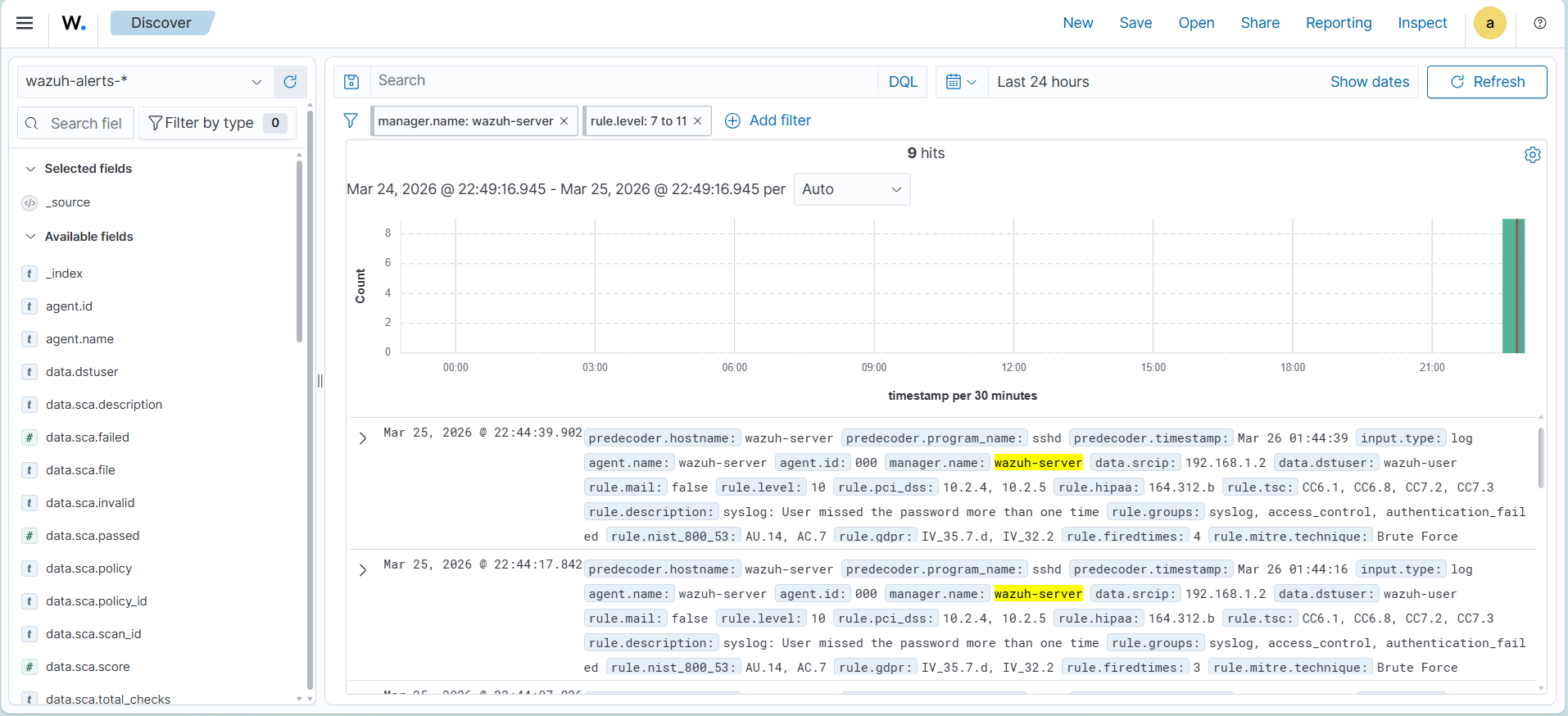Screen dimensions: 1568x716
Task: Open the saved queries menu
Action: tap(351, 81)
